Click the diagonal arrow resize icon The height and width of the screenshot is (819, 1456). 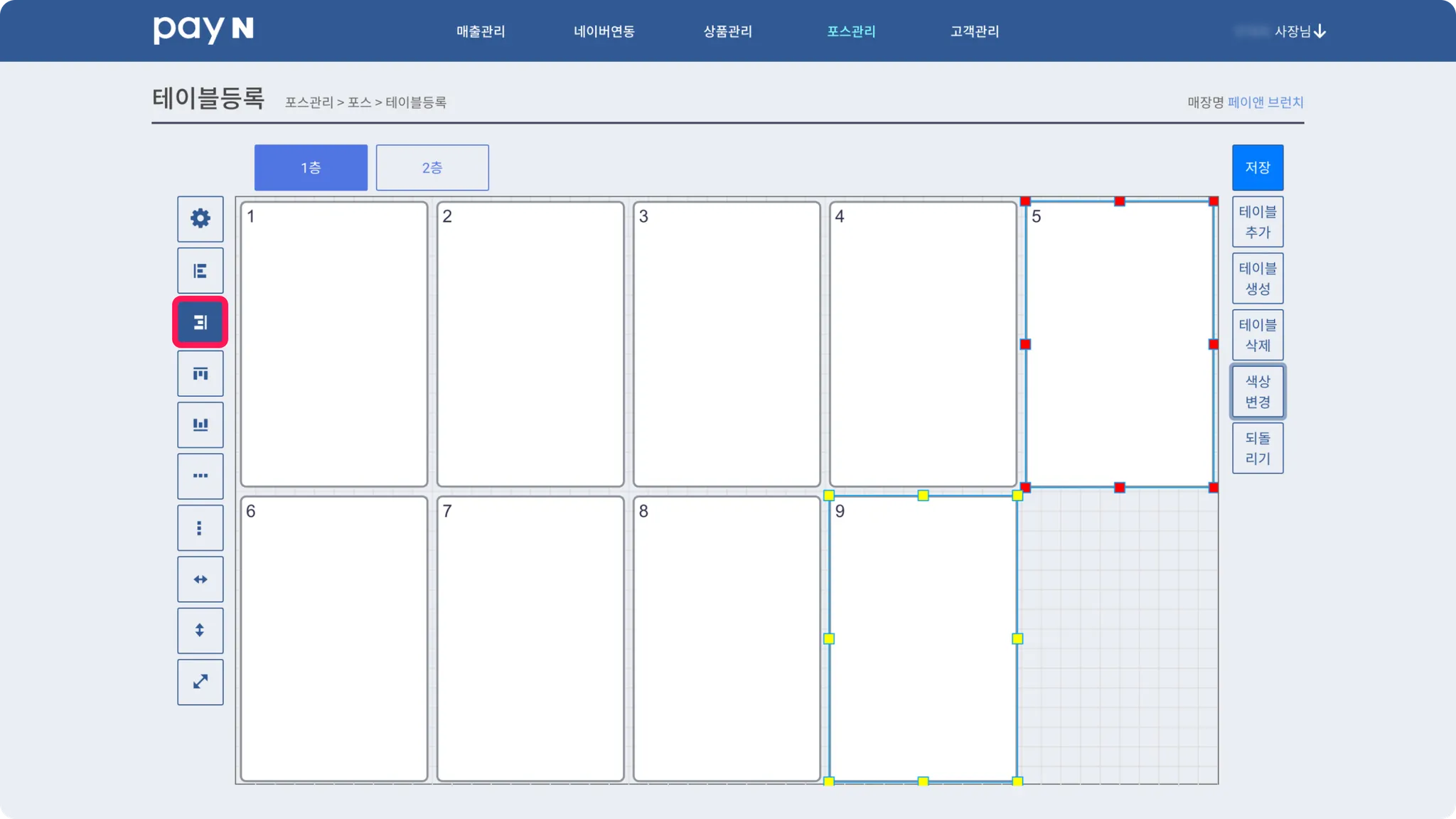(x=200, y=682)
